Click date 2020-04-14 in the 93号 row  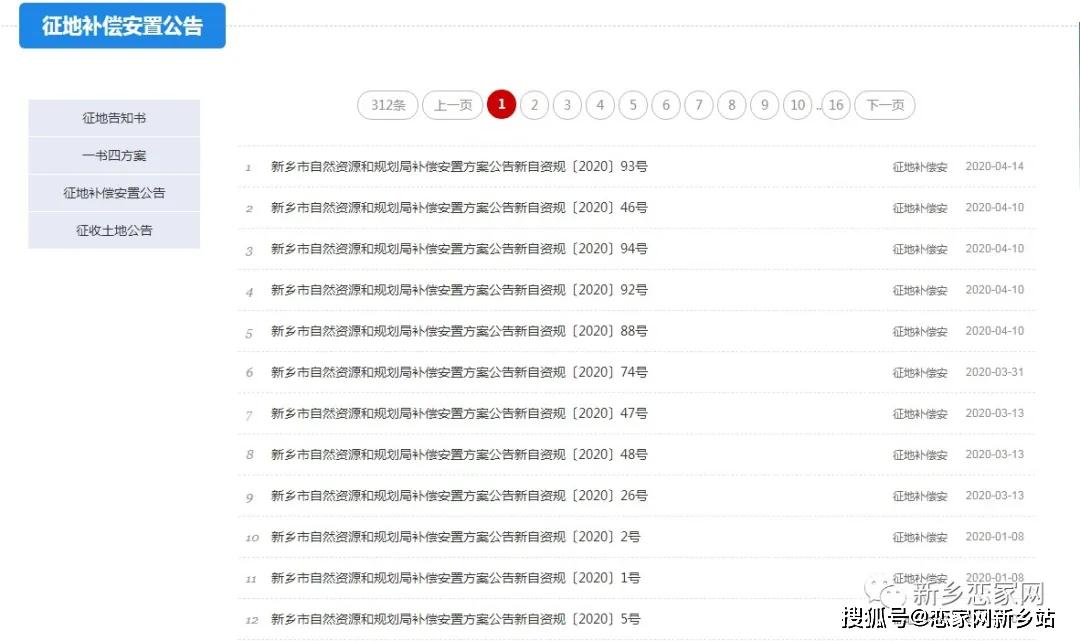coord(995,167)
